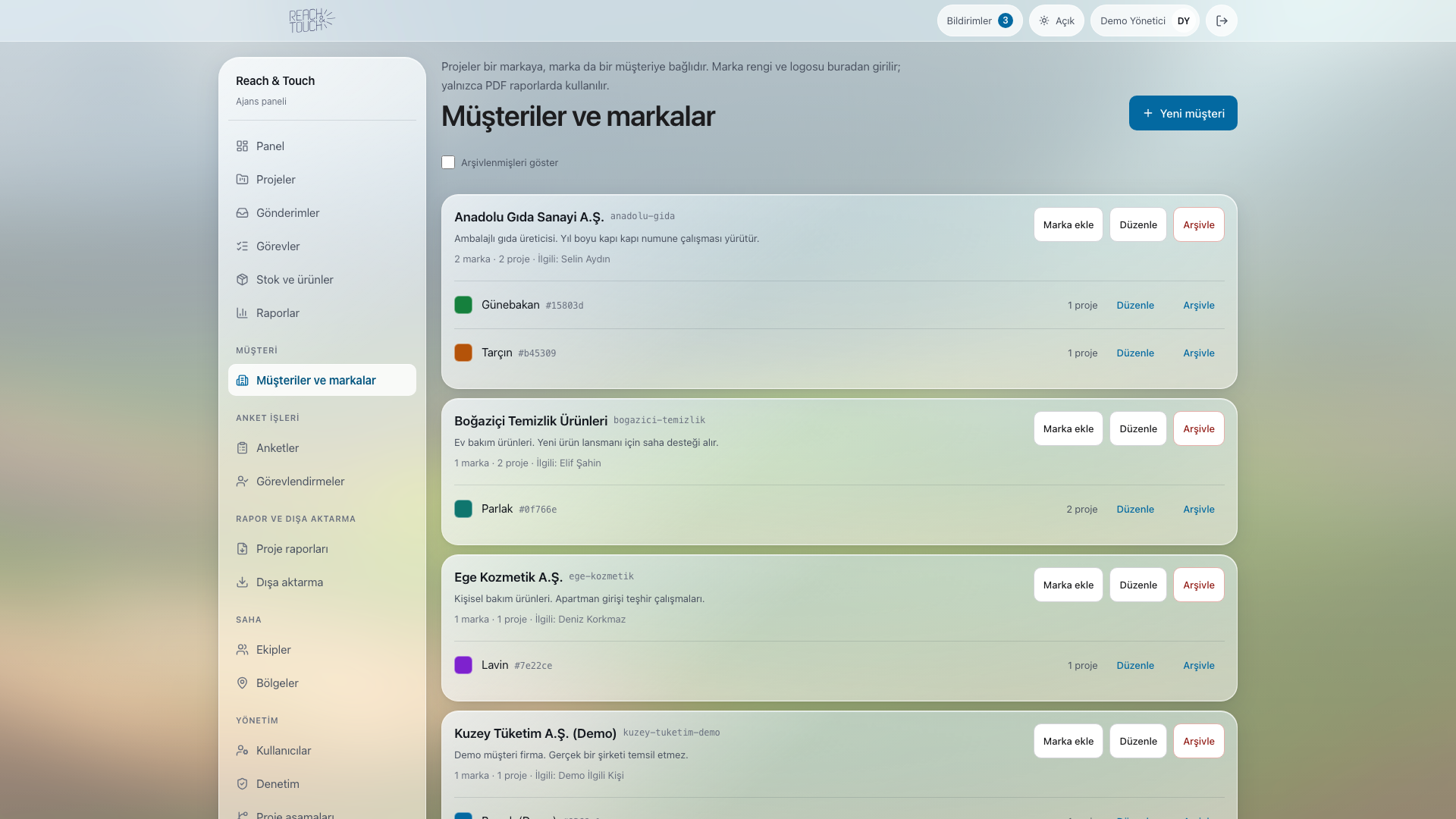Enable Arşivlenmişleri göster checkbox
The height and width of the screenshot is (819, 1456).
pos(448,162)
